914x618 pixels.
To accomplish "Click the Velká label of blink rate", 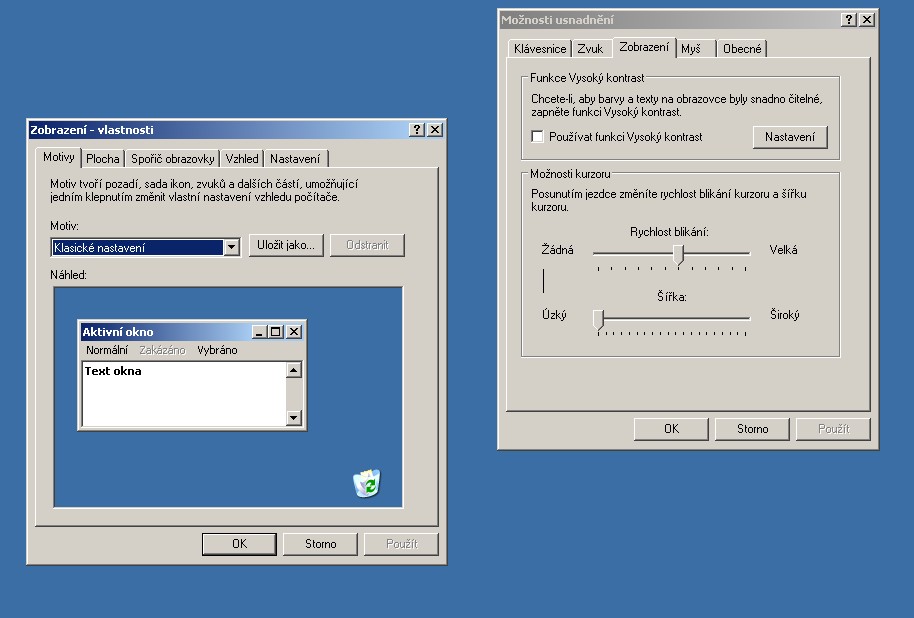I will tap(783, 250).
